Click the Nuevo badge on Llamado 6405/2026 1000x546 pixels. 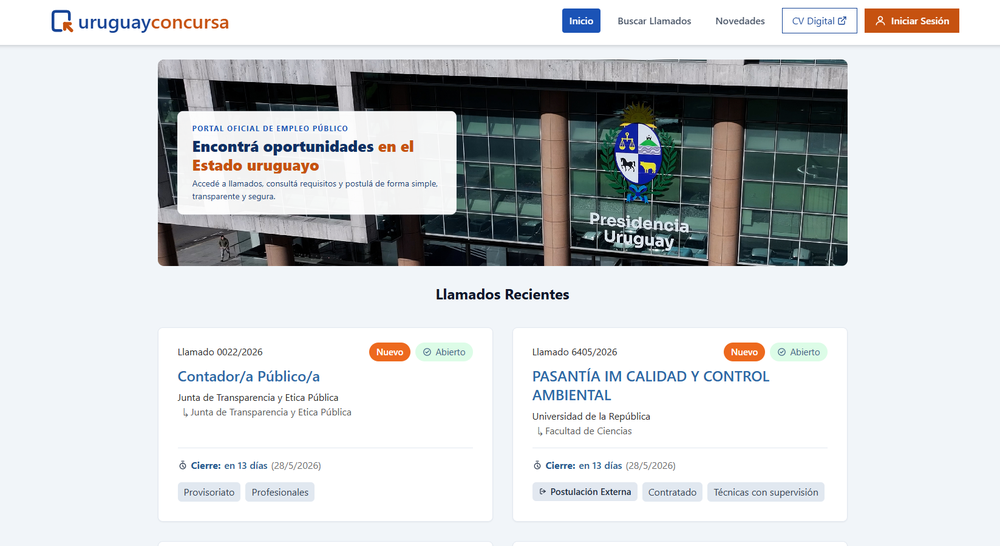[x=744, y=352]
